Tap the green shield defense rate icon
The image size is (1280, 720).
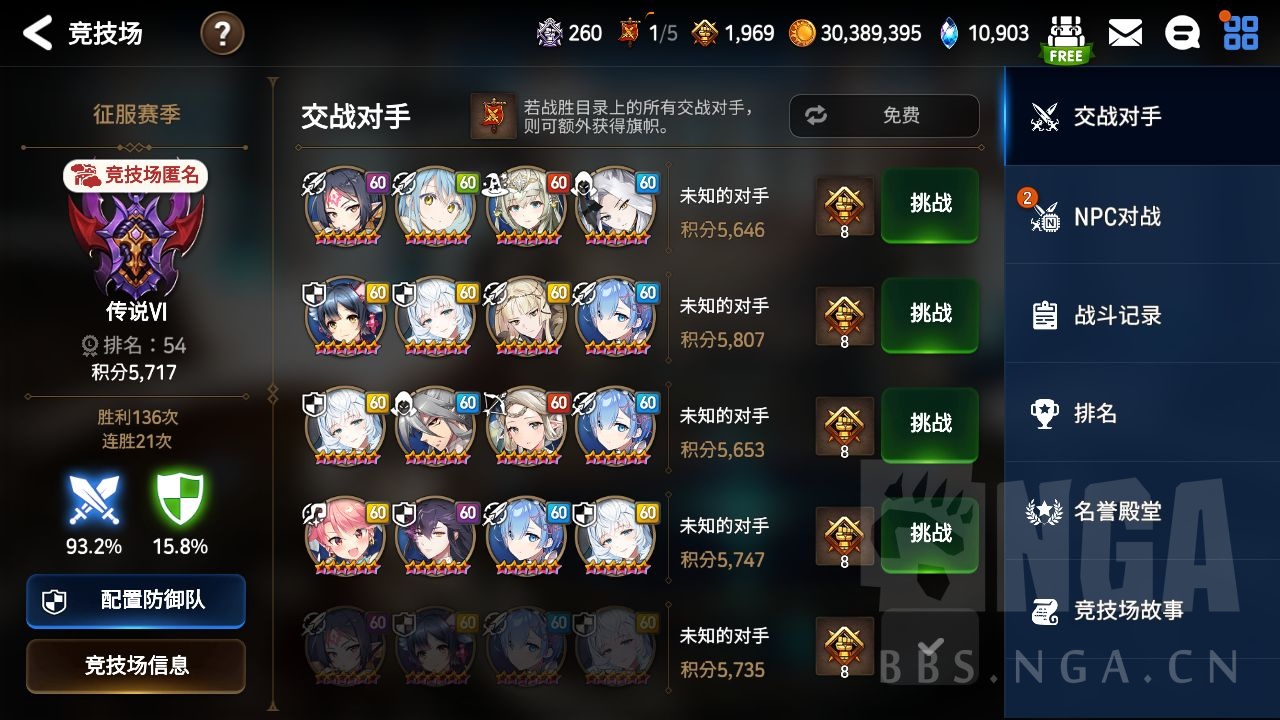(180, 500)
